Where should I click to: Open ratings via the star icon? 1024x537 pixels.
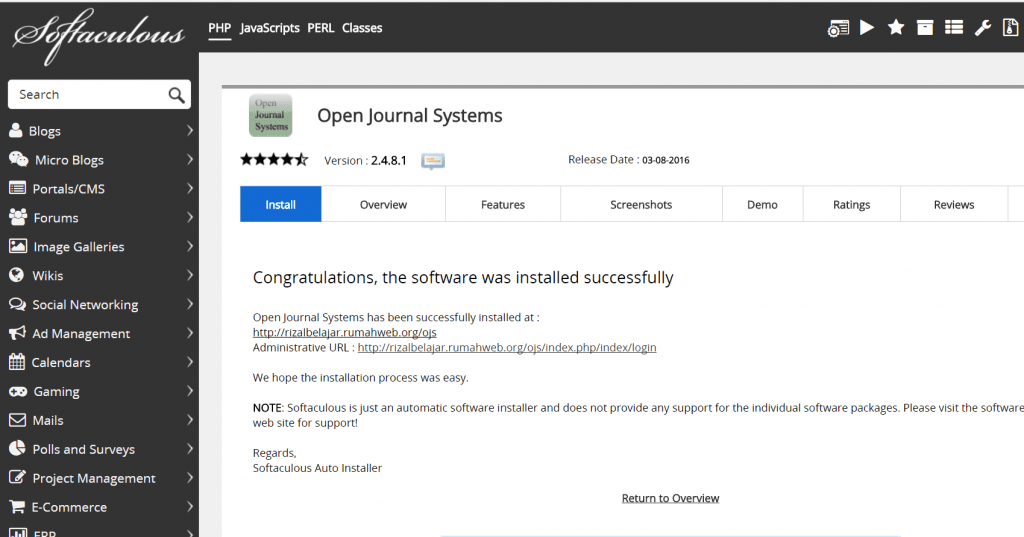(896, 27)
